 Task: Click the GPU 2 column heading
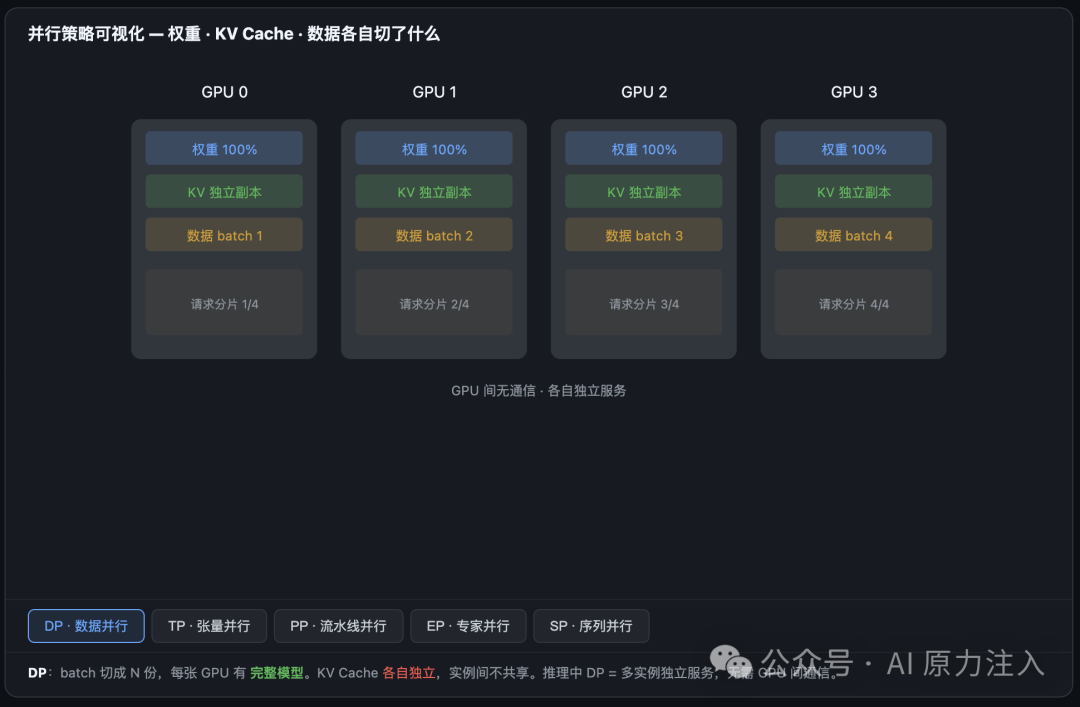click(x=644, y=92)
